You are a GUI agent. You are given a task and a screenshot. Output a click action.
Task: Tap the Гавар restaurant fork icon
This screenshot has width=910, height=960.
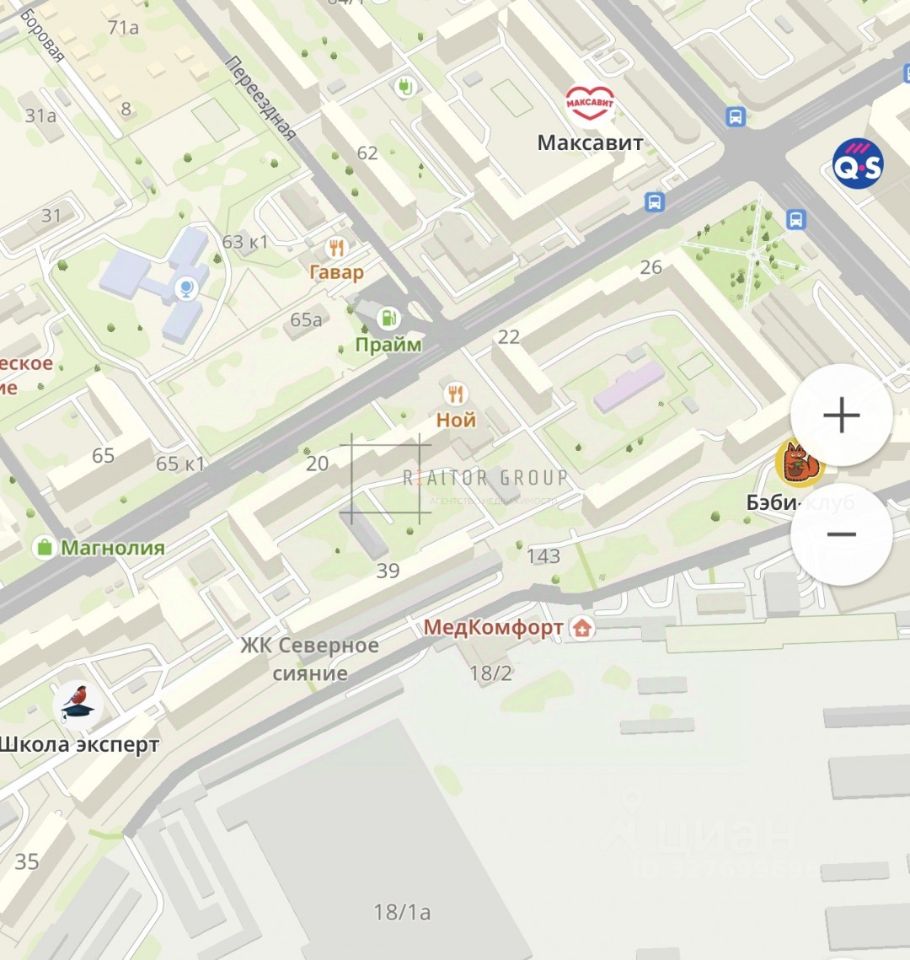click(x=336, y=248)
